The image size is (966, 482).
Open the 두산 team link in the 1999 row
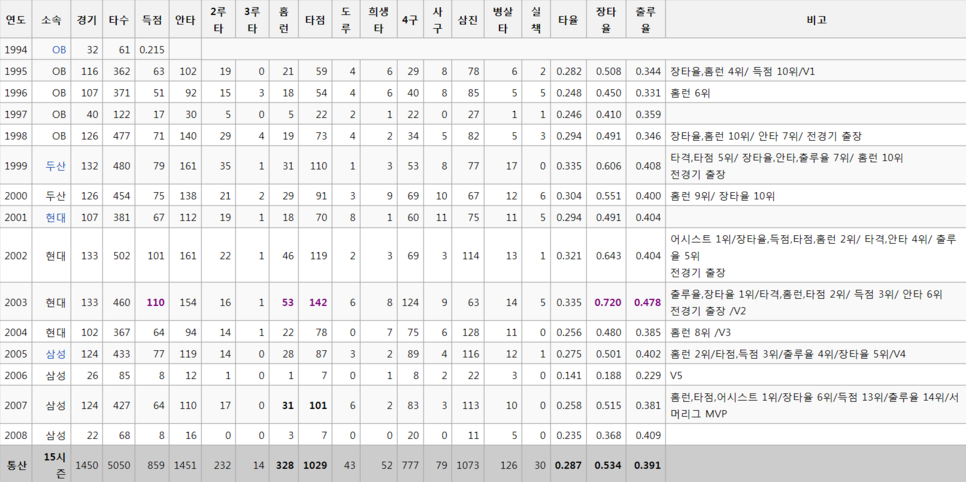[55, 166]
